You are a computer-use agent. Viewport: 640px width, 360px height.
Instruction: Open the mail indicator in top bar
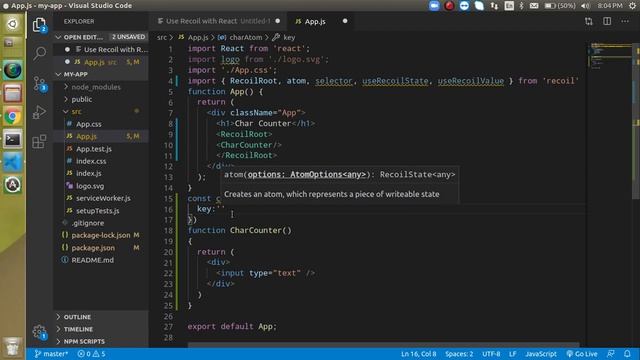pos(534,6)
